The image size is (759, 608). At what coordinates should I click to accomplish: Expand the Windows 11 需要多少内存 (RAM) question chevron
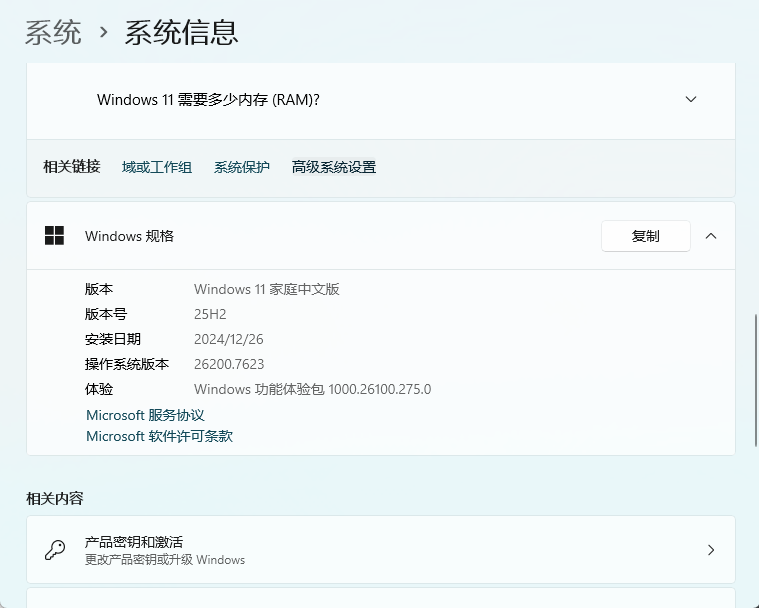(x=690, y=100)
